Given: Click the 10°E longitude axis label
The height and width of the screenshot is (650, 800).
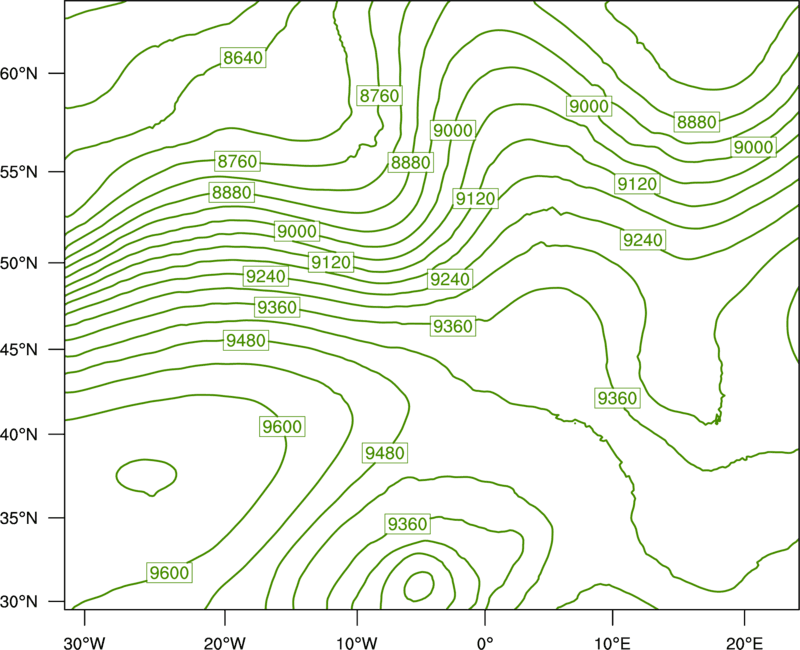Looking at the screenshot, I should click(x=612, y=643).
